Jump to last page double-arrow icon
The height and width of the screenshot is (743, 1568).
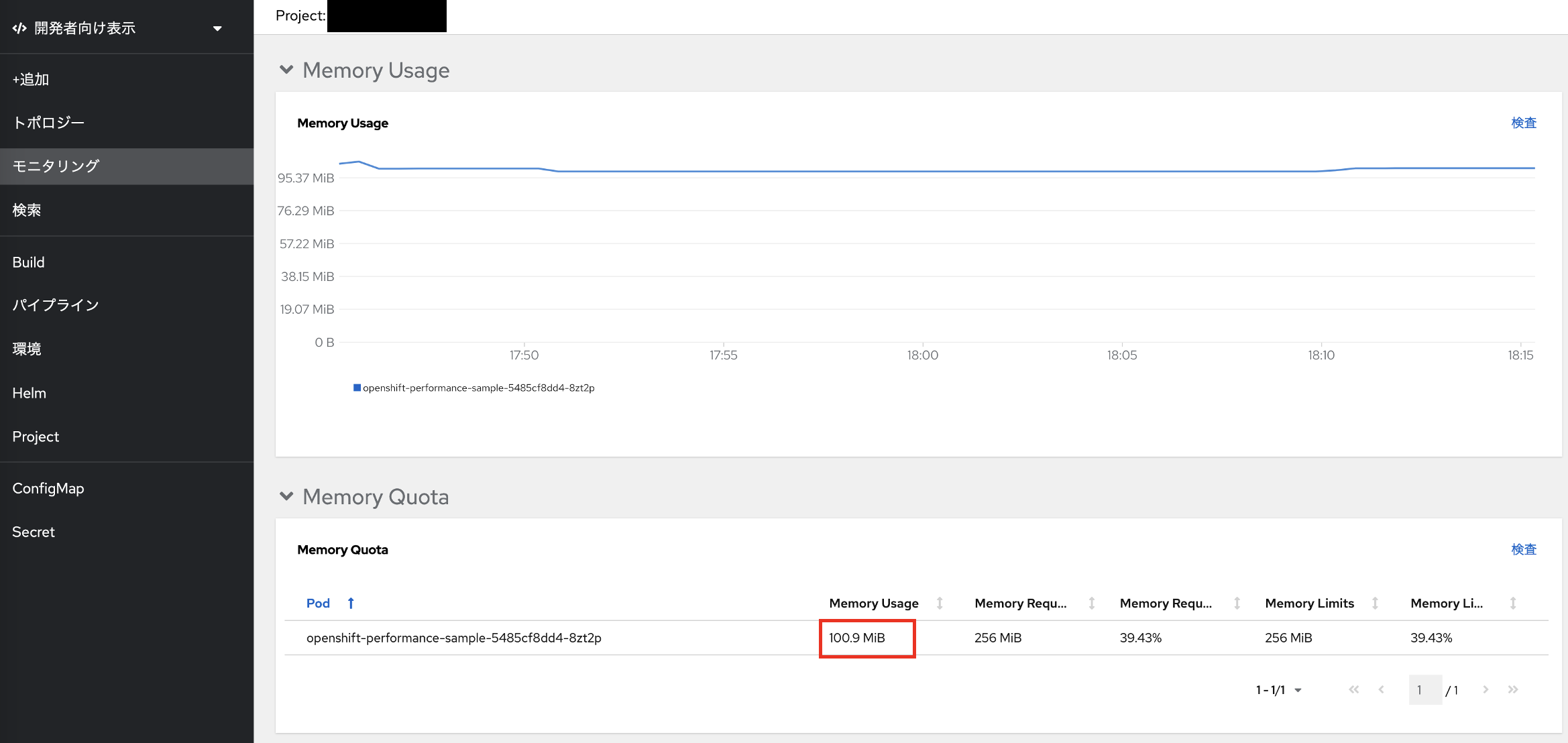(x=1513, y=690)
